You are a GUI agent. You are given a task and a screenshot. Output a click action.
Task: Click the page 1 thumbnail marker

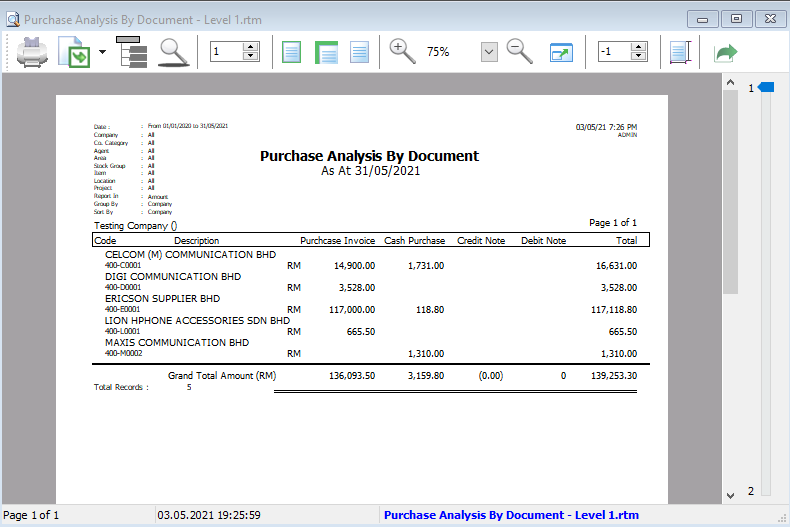click(x=765, y=89)
